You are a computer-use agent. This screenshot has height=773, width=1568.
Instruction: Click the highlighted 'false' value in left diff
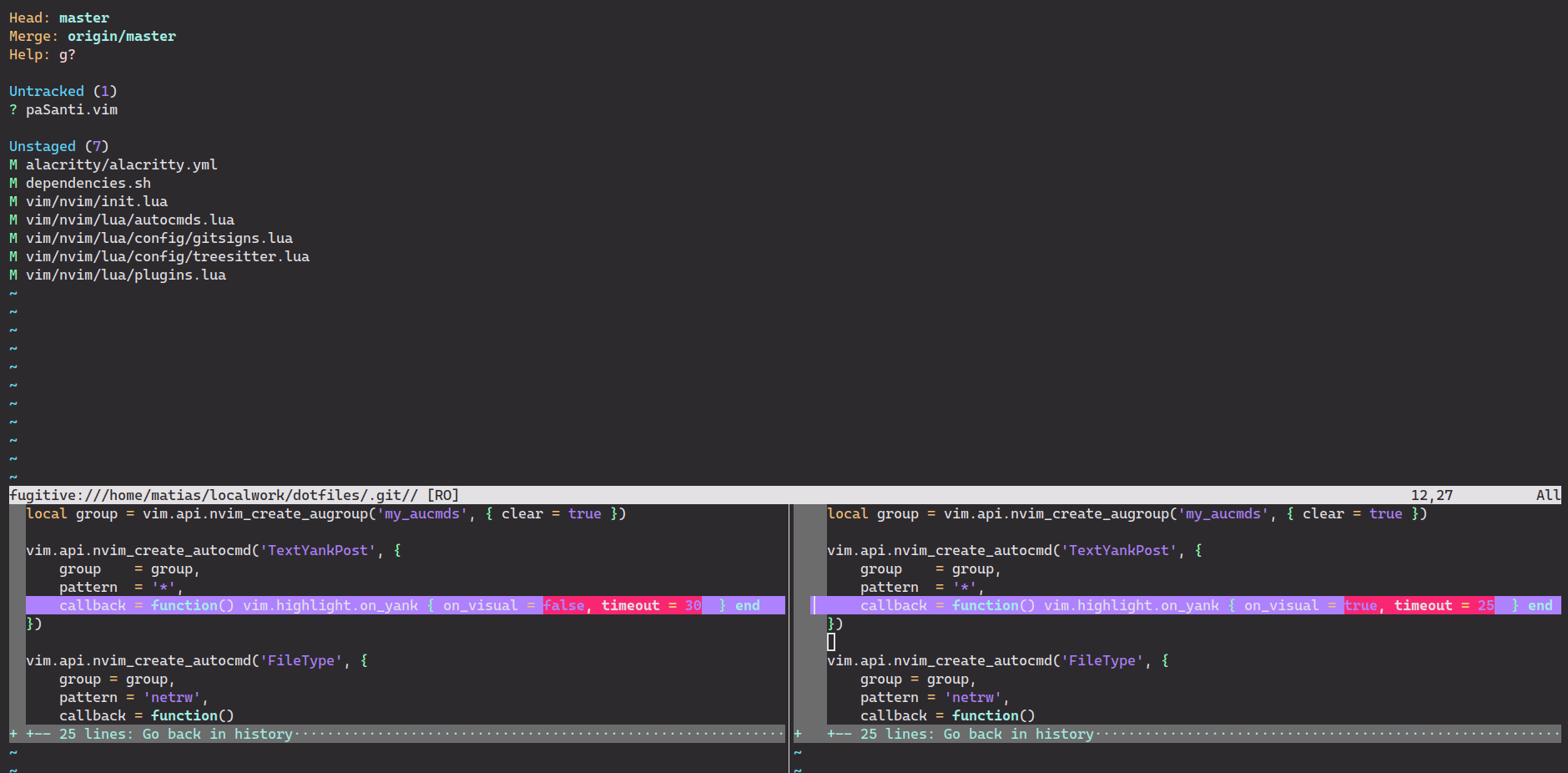tap(563, 605)
